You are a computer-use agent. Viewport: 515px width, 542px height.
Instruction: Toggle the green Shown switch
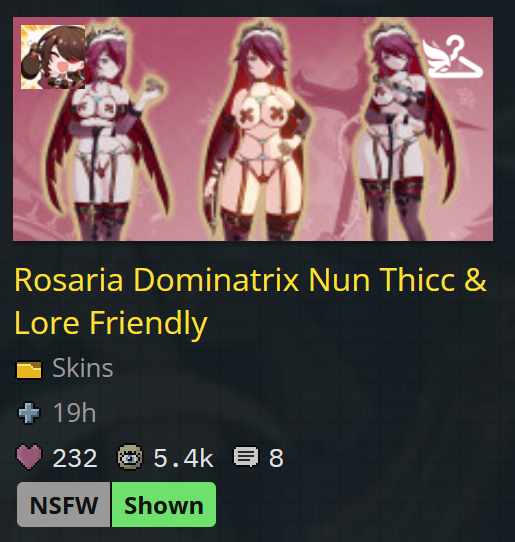coord(164,505)
